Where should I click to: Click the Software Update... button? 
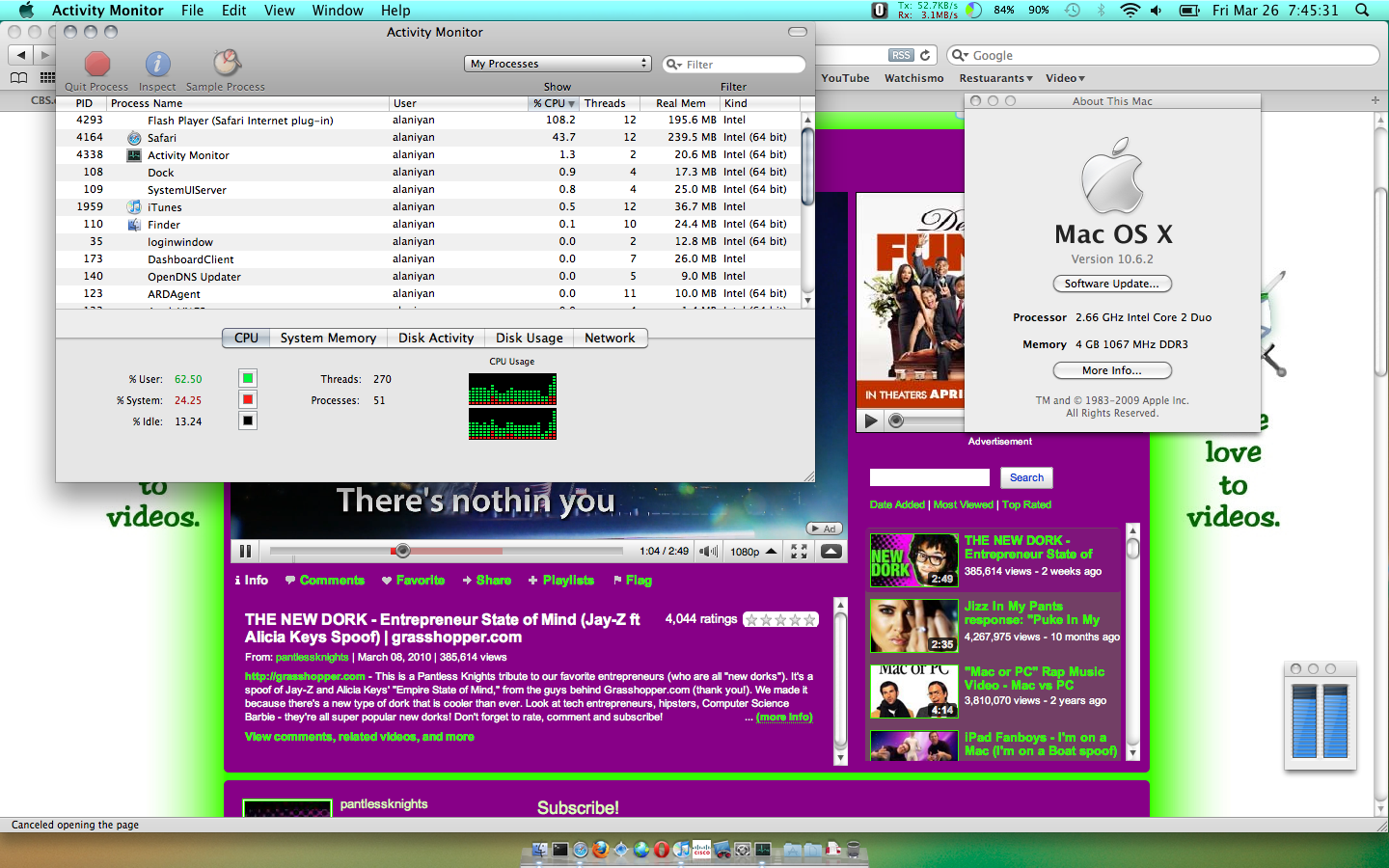click(x=1112, y=284)
